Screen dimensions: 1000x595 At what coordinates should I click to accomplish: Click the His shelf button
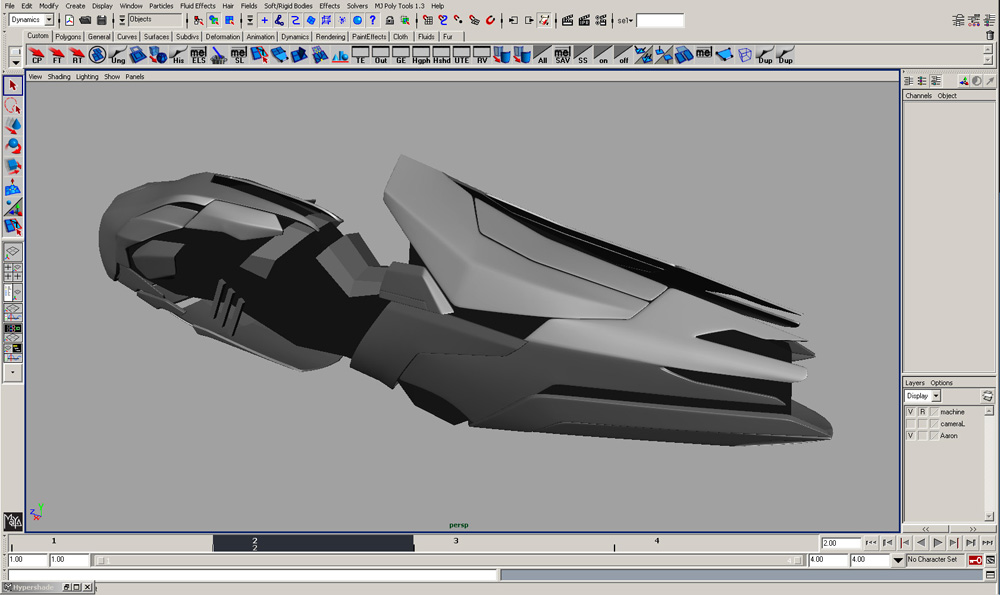click(178, 55)
